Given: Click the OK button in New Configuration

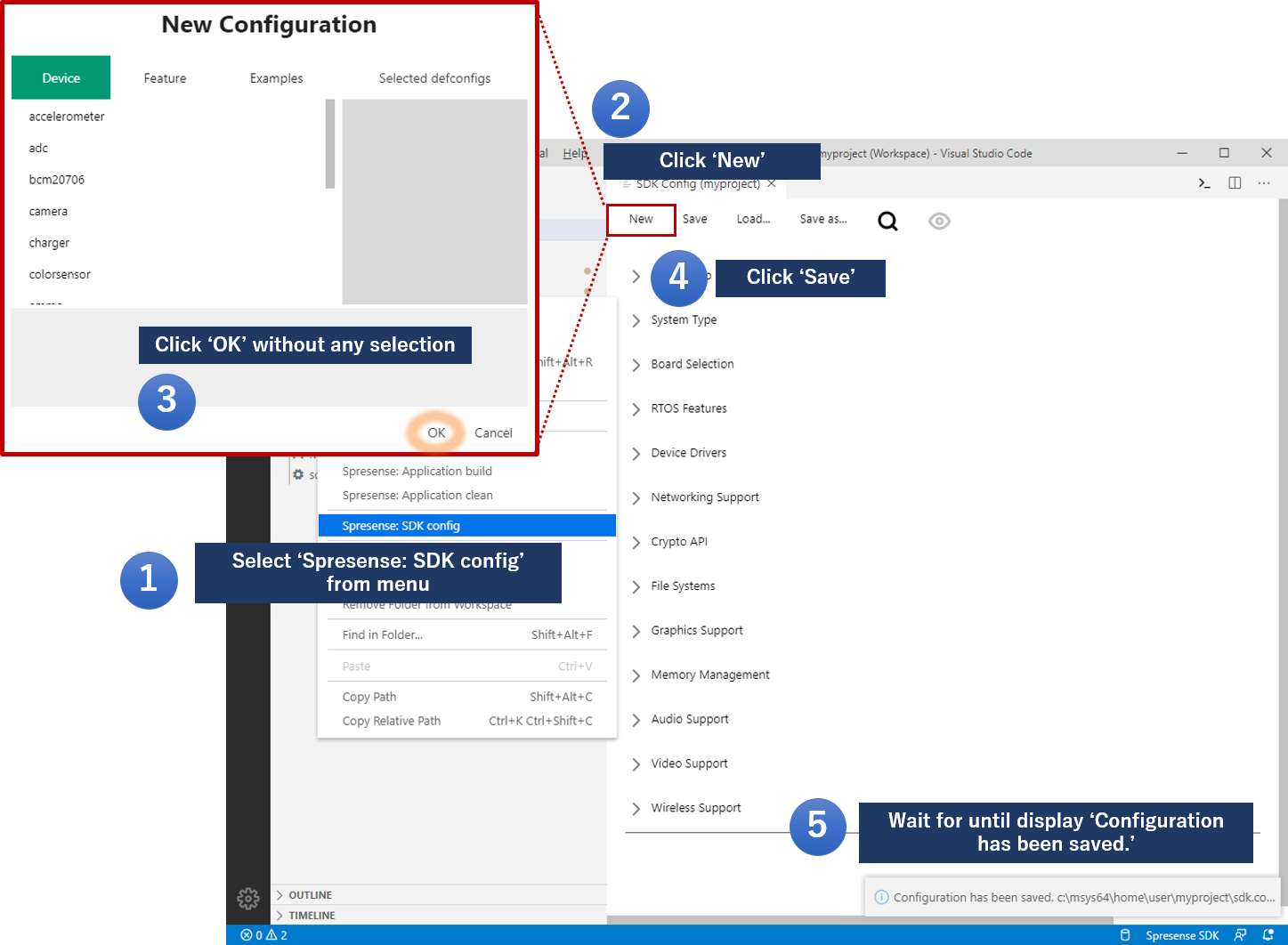Looking at the screenshot, I should [436, 433].
